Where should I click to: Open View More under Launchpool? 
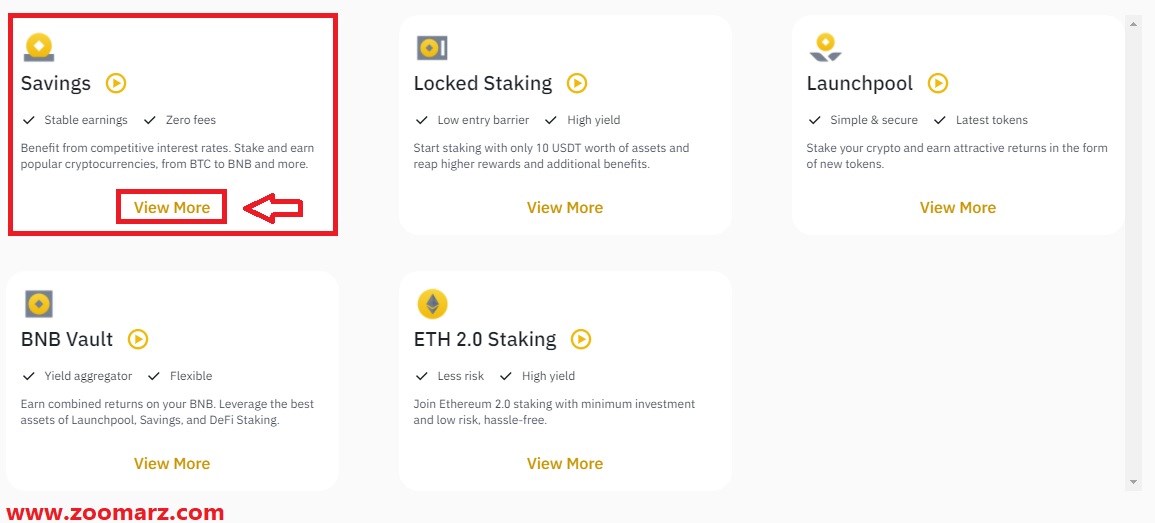pyautogui.click(x=958, y=208)
